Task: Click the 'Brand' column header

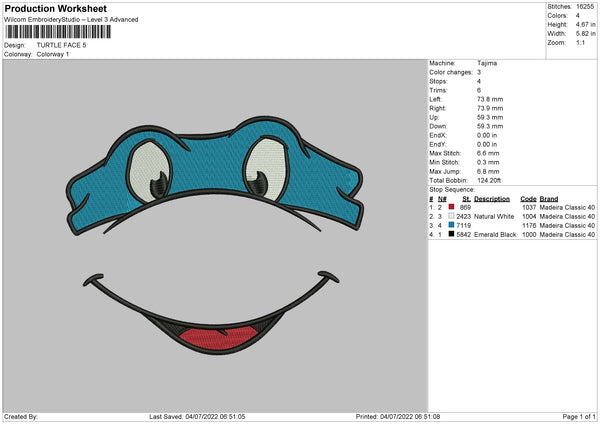Action: click(x=549, y=199)
